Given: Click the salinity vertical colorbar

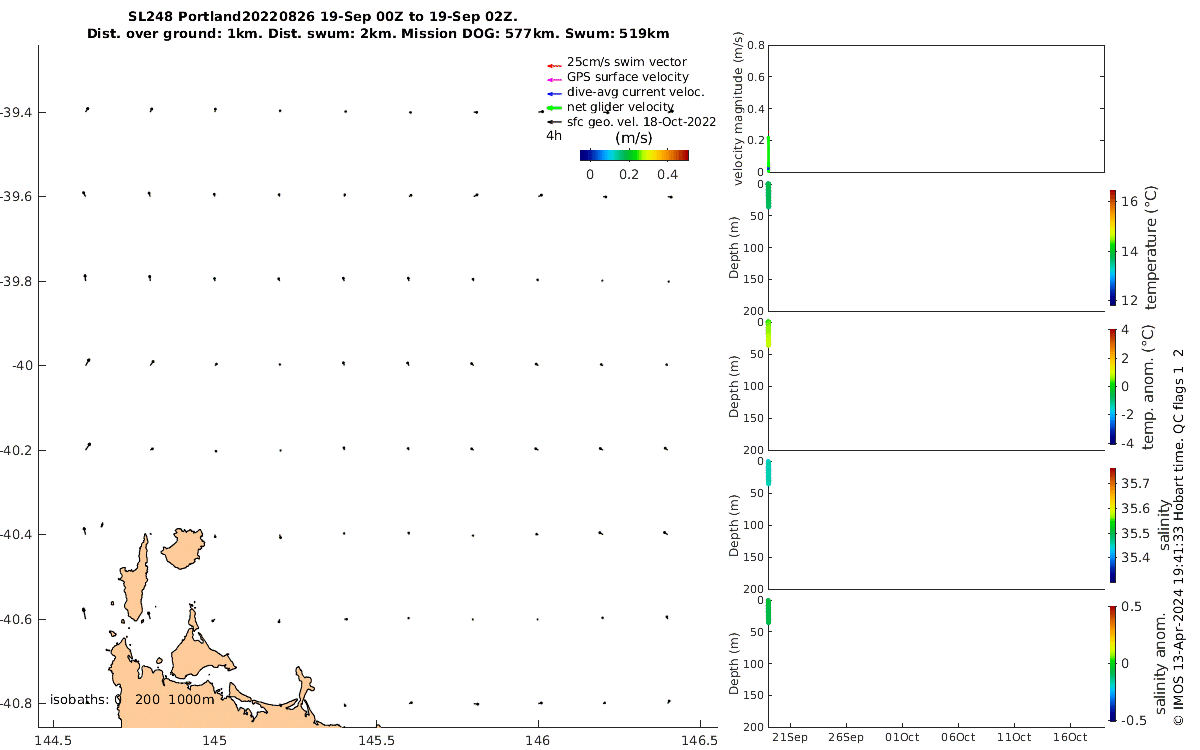Looking at the screenshot, I should tap(1113, 525).
